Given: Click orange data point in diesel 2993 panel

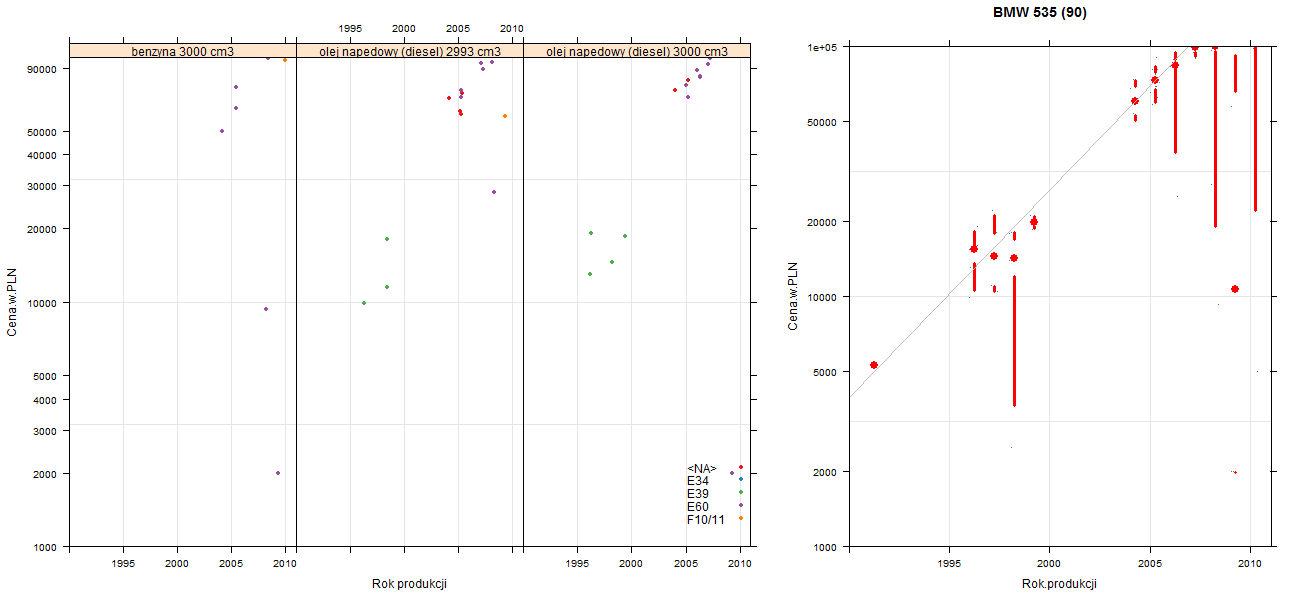Looking at the screenshot, I should [505, 116].
